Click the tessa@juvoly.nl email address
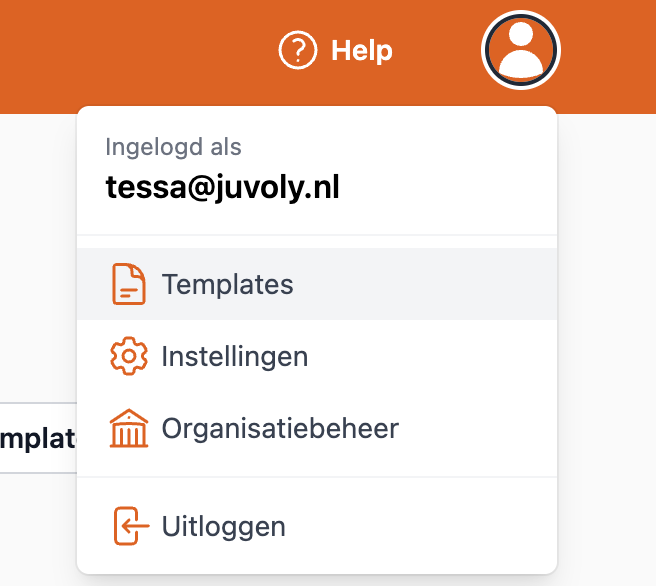This screenshot has height=586, width=656. 222,187
